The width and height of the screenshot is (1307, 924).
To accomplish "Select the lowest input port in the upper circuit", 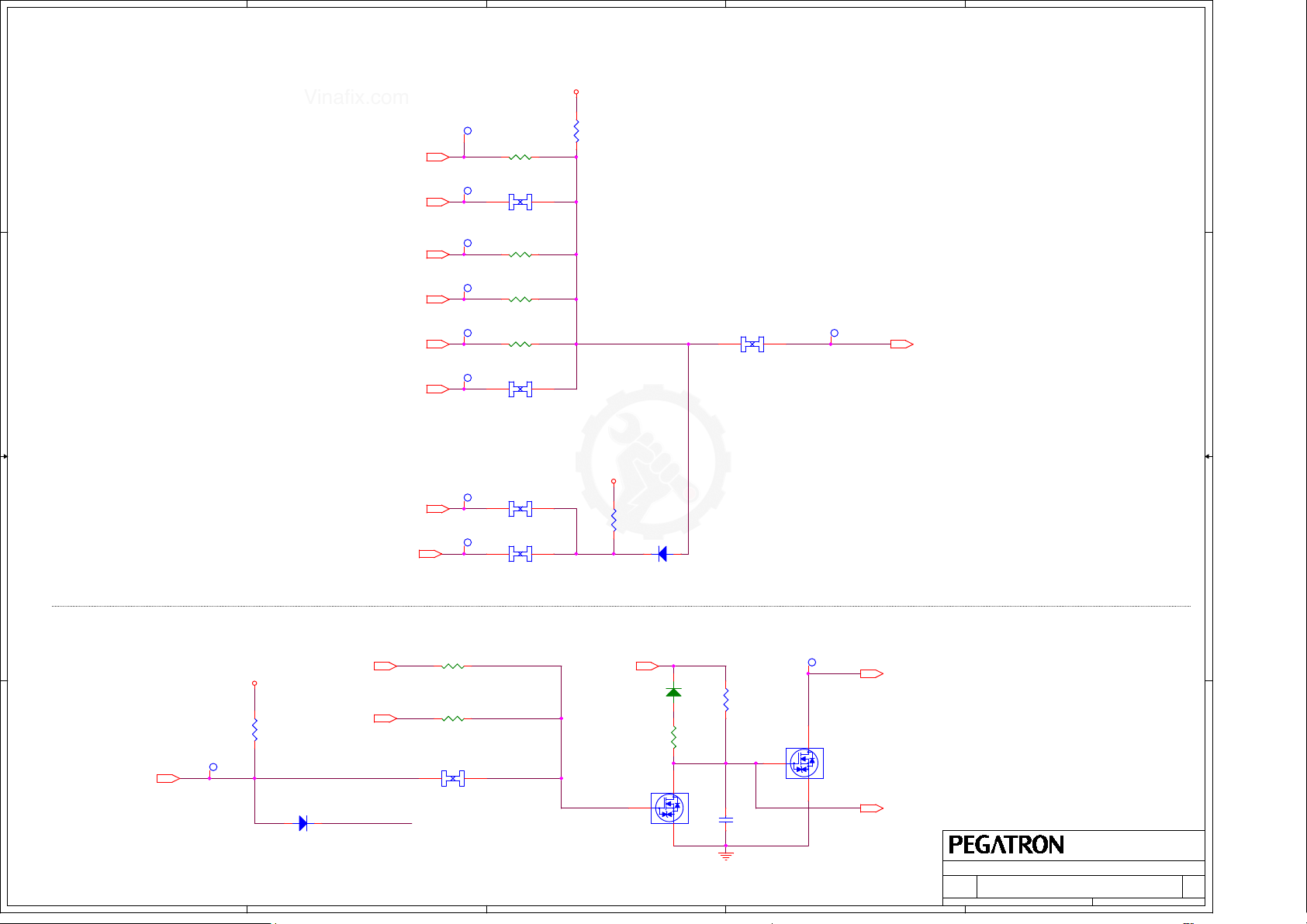I will coord(430,554).
